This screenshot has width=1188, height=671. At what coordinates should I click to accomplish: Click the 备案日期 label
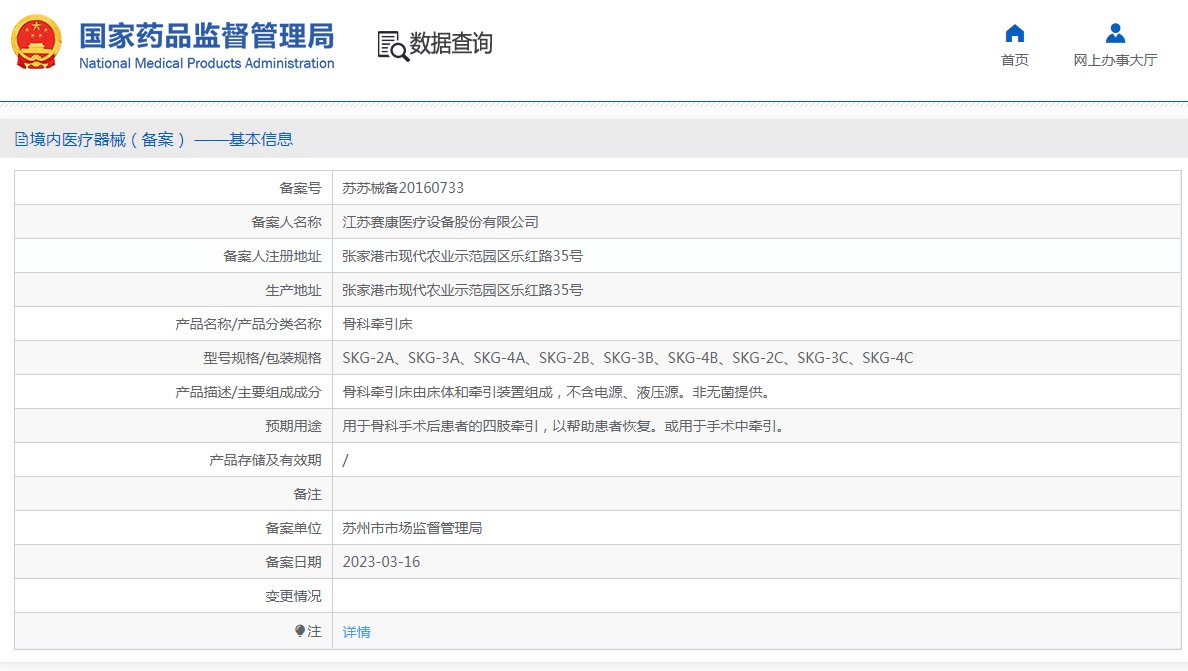pos(293,562)
